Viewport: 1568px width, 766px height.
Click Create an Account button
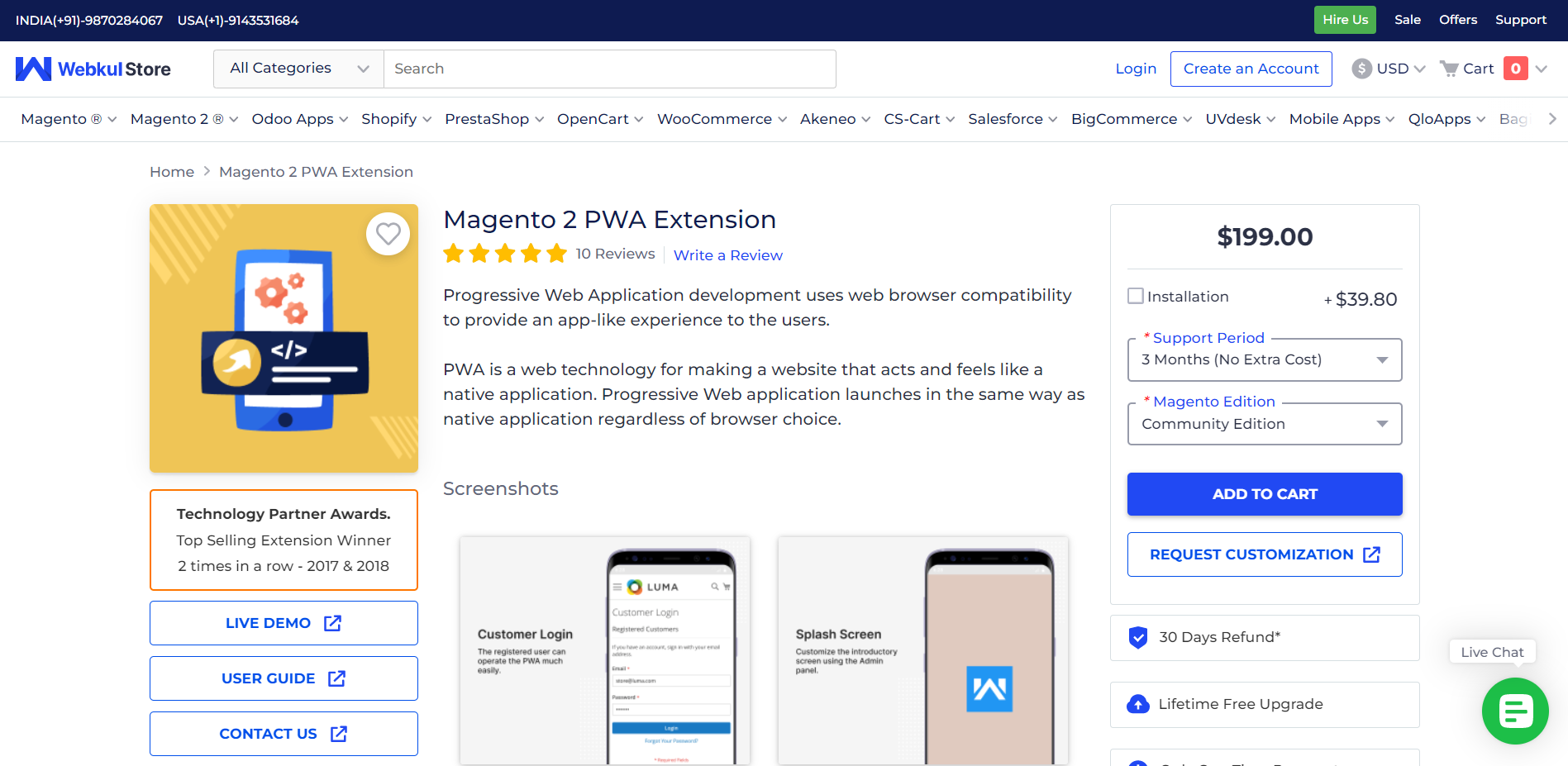[x=1251, y=69]
